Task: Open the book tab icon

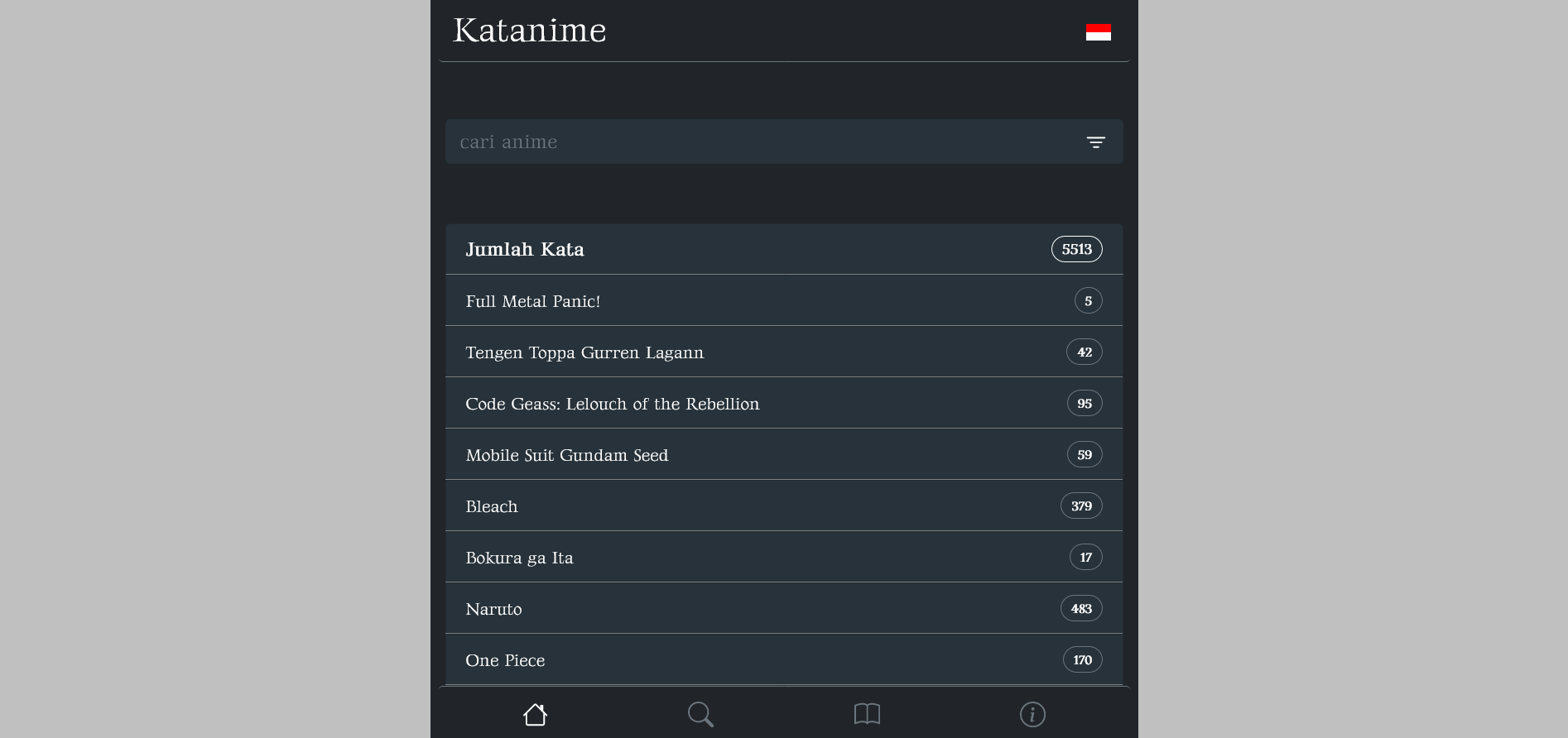Action: click(x=867, y=714)
